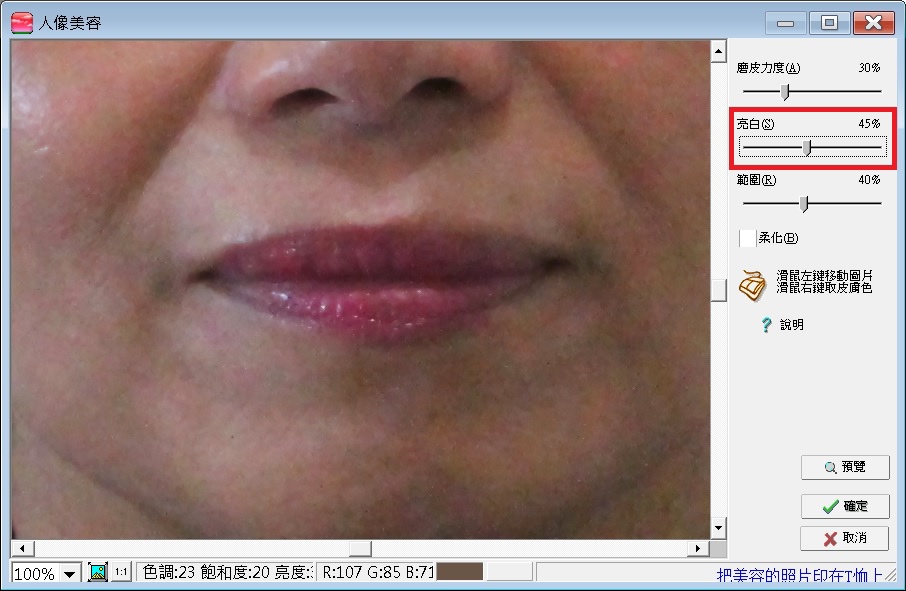Click the fit-to-window image icon
This screenshot has height=591, width=906.
(98, 572)
